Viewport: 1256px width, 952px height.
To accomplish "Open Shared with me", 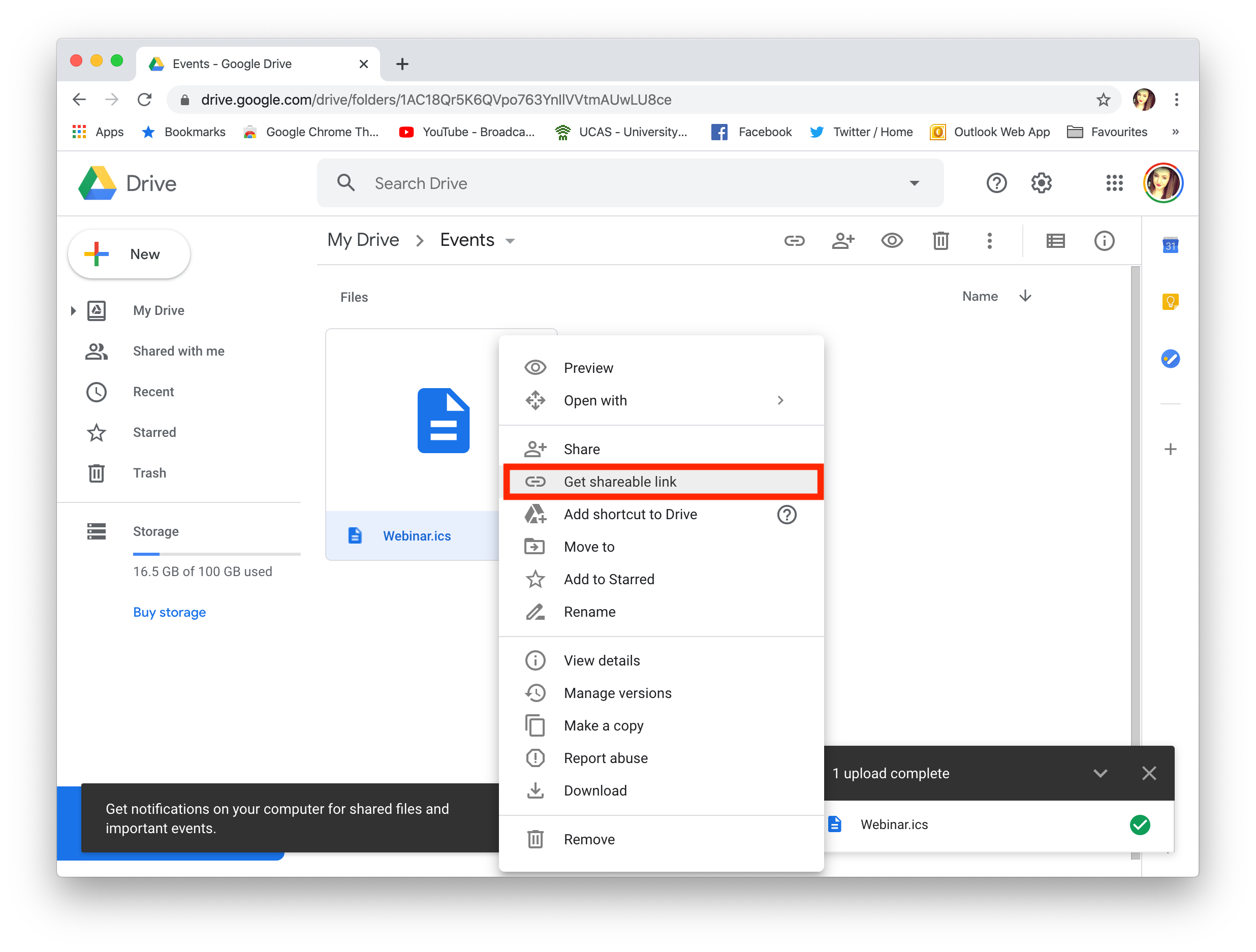I will (x=178, y=351).
